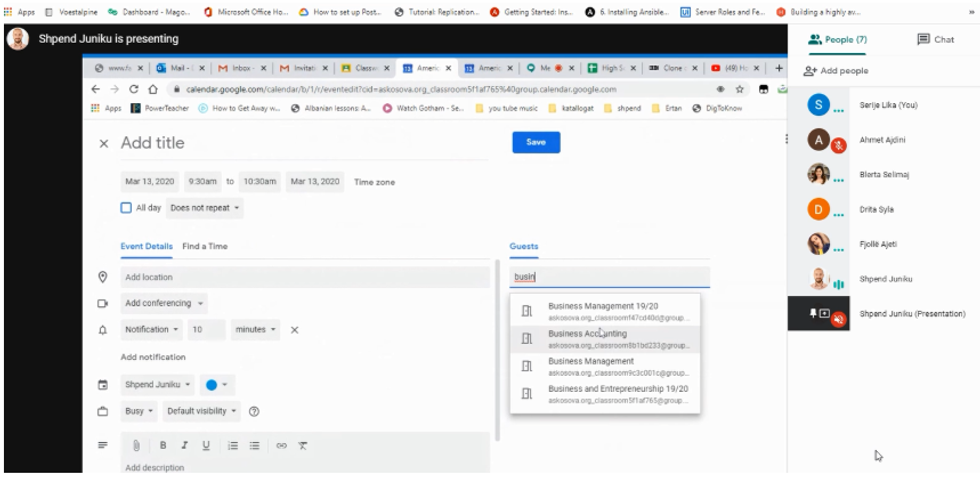Click the underline formatting icon
Screen dimensions: 980x480
pos(206,445)
